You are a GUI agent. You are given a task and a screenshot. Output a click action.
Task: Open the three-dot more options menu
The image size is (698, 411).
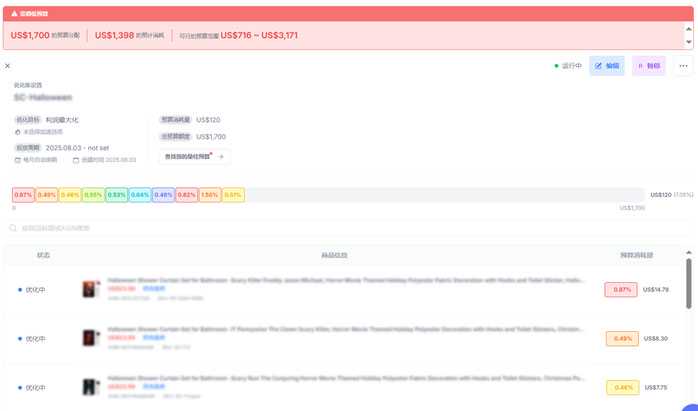coord(683,66)
